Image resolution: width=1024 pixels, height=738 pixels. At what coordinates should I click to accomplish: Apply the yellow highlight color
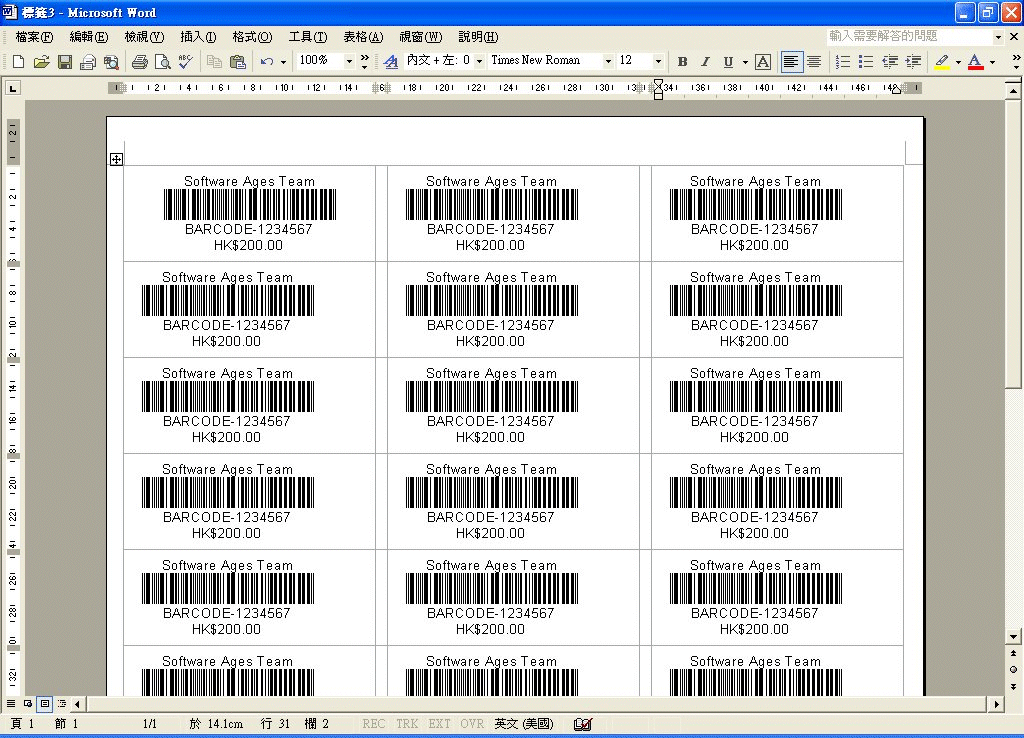point(941,62)
